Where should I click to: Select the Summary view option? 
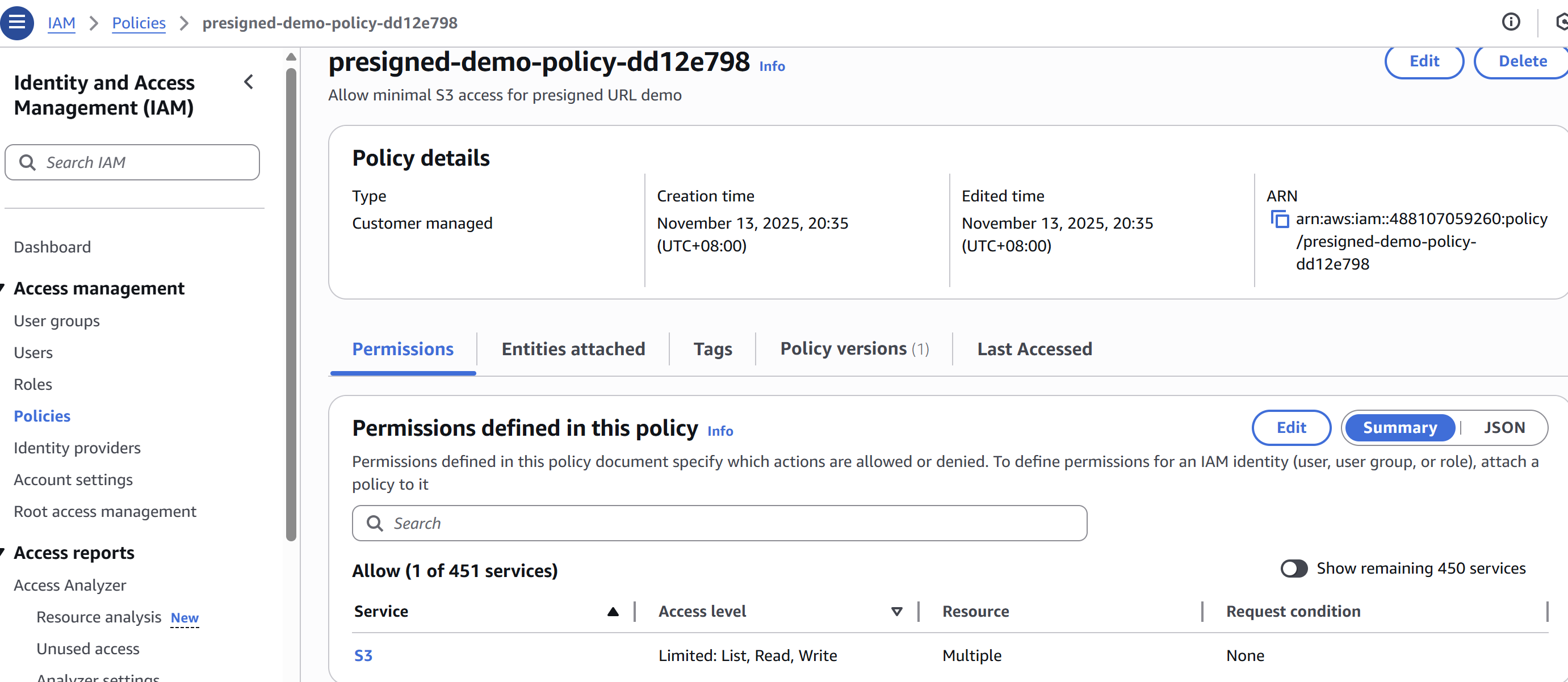click(1399, 428)
